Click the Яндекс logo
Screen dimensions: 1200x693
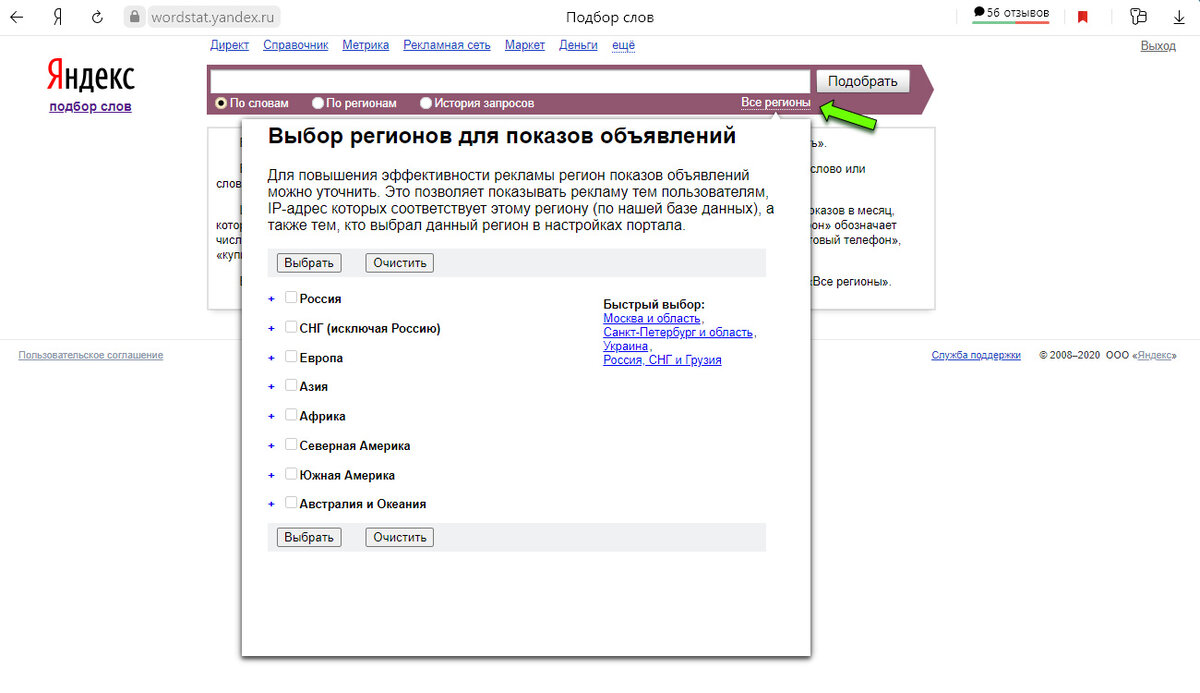click(90, 76)
